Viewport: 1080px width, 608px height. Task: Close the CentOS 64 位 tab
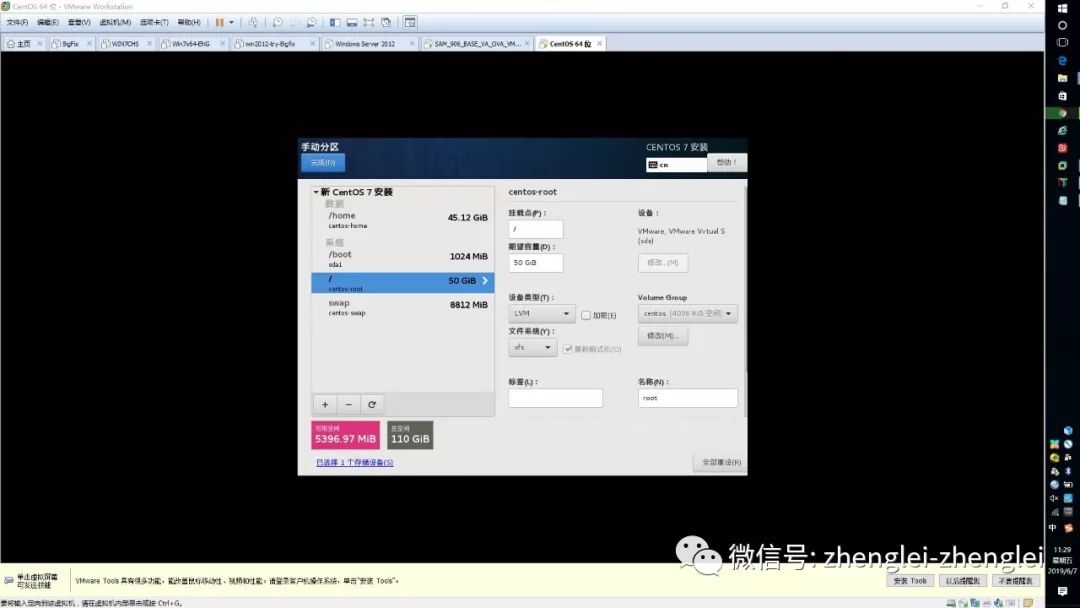click(600, 43)
